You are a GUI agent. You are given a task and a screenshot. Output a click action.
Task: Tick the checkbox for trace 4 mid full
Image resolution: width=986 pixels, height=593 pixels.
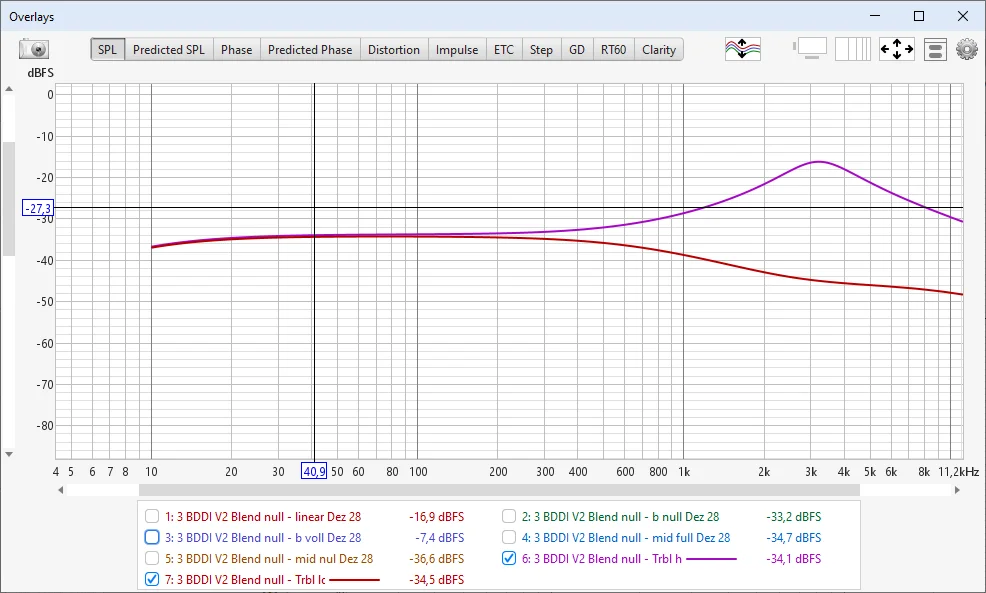click(509, 538)
